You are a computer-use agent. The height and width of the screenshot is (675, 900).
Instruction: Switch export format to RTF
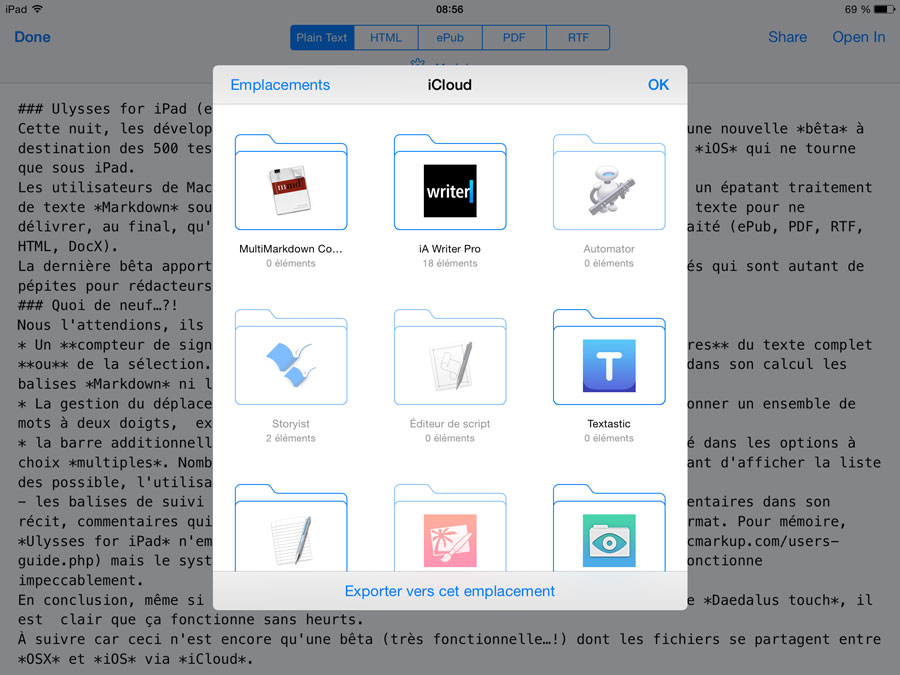[x=578, y=38]
